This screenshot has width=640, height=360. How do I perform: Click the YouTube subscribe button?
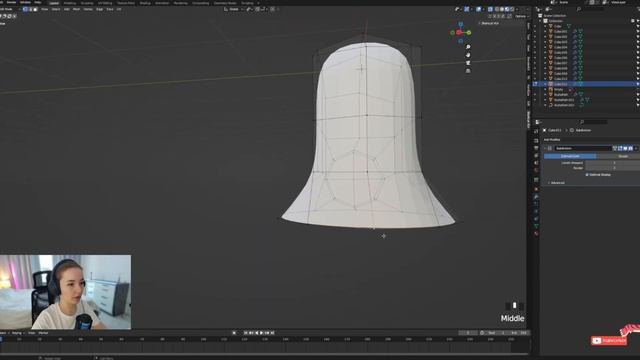pos(609,340)
